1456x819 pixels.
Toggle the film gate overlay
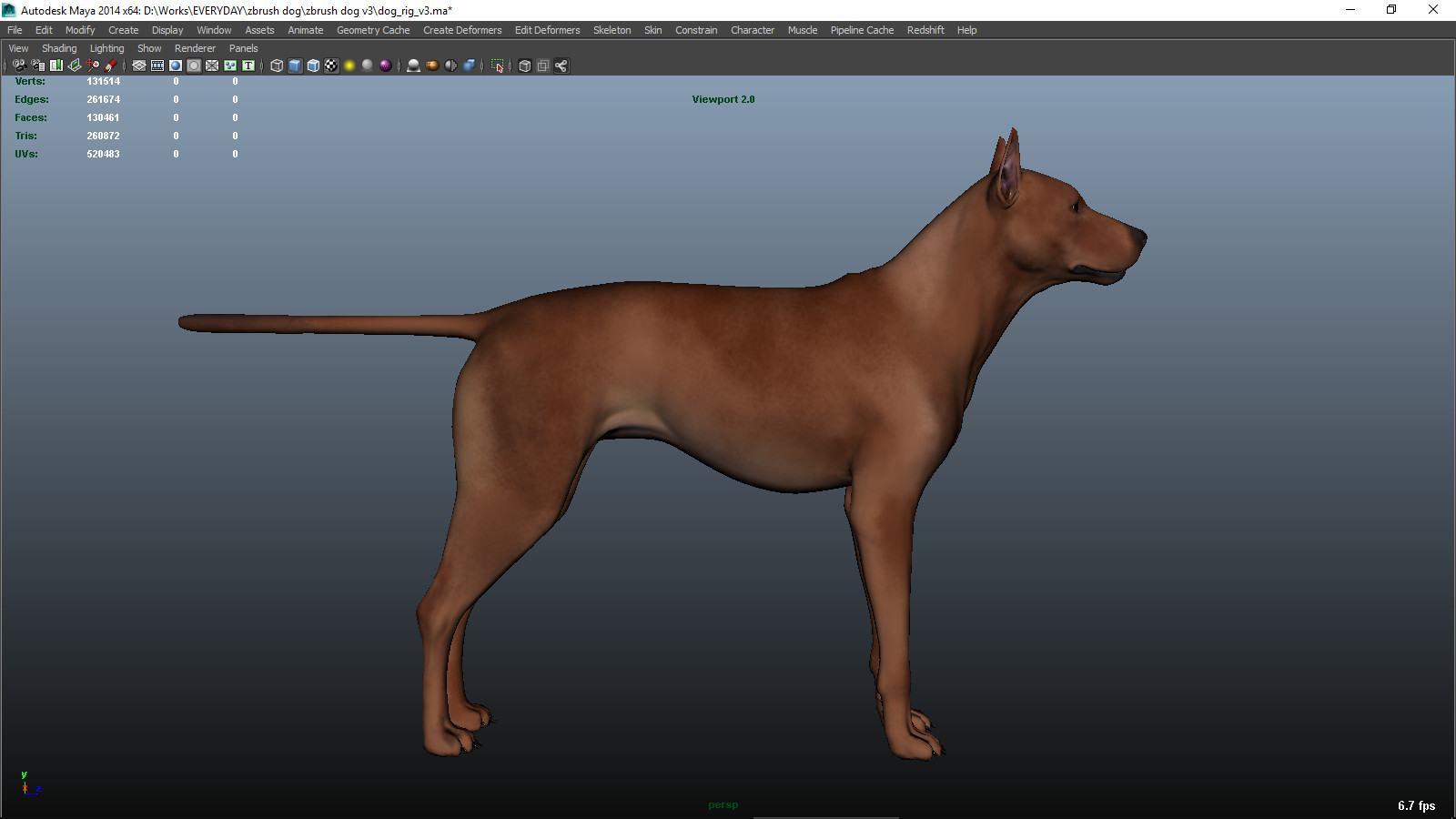pyautogui.click(x=157, y=65)
